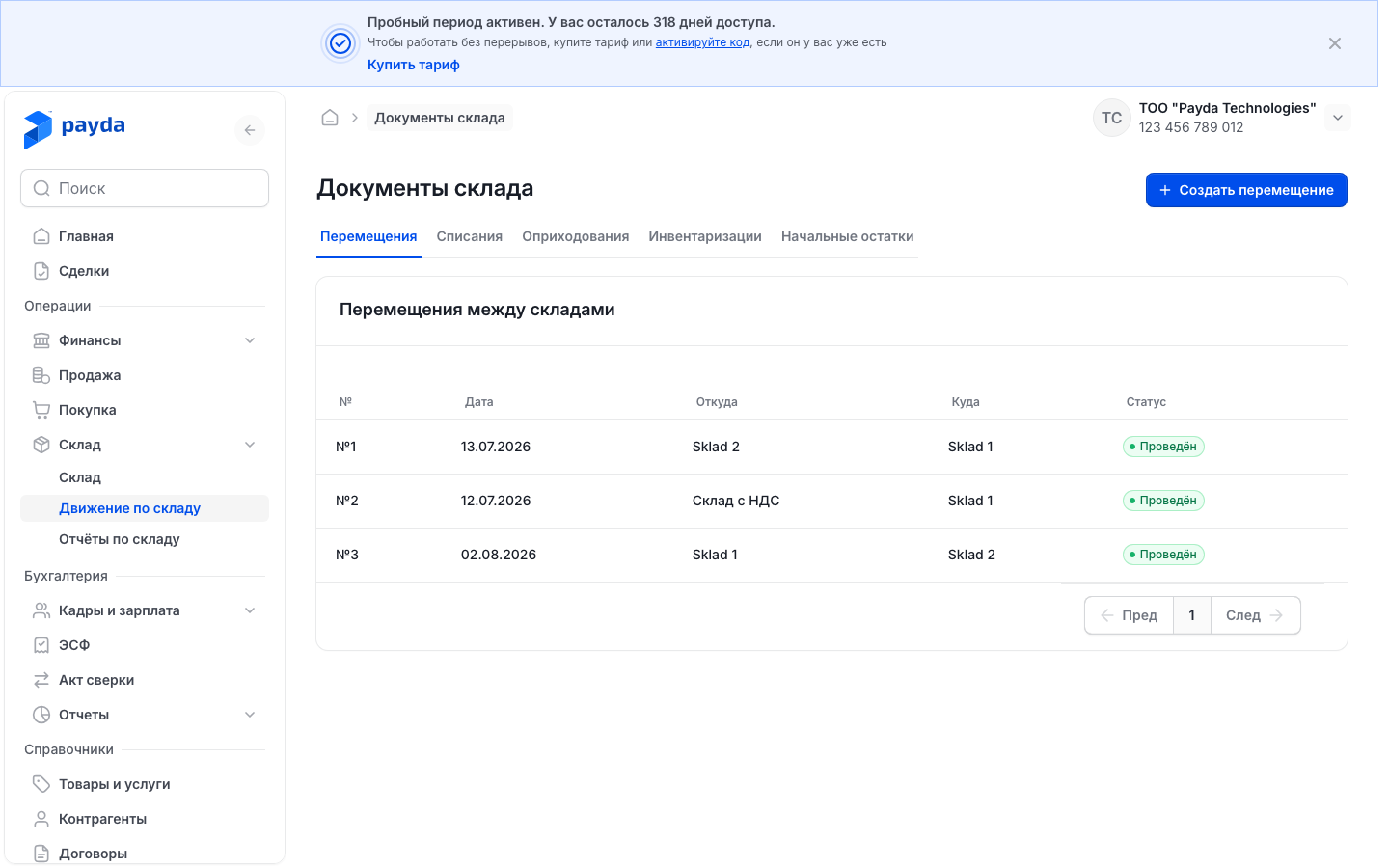1389x868 pixels.
Task: Collapse the Склад menu chevron
Action: coord(250,445)
